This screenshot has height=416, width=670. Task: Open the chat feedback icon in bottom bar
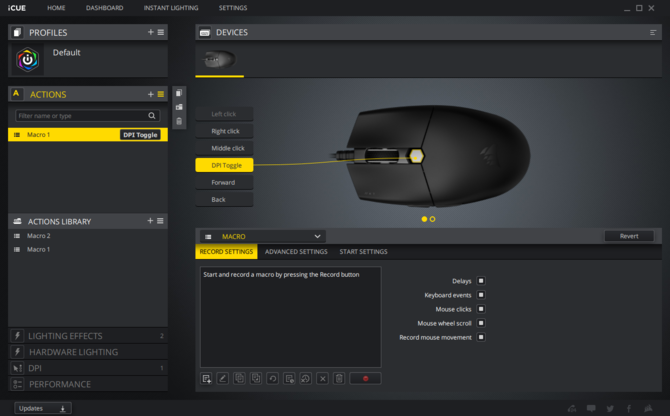pos(591,408)
